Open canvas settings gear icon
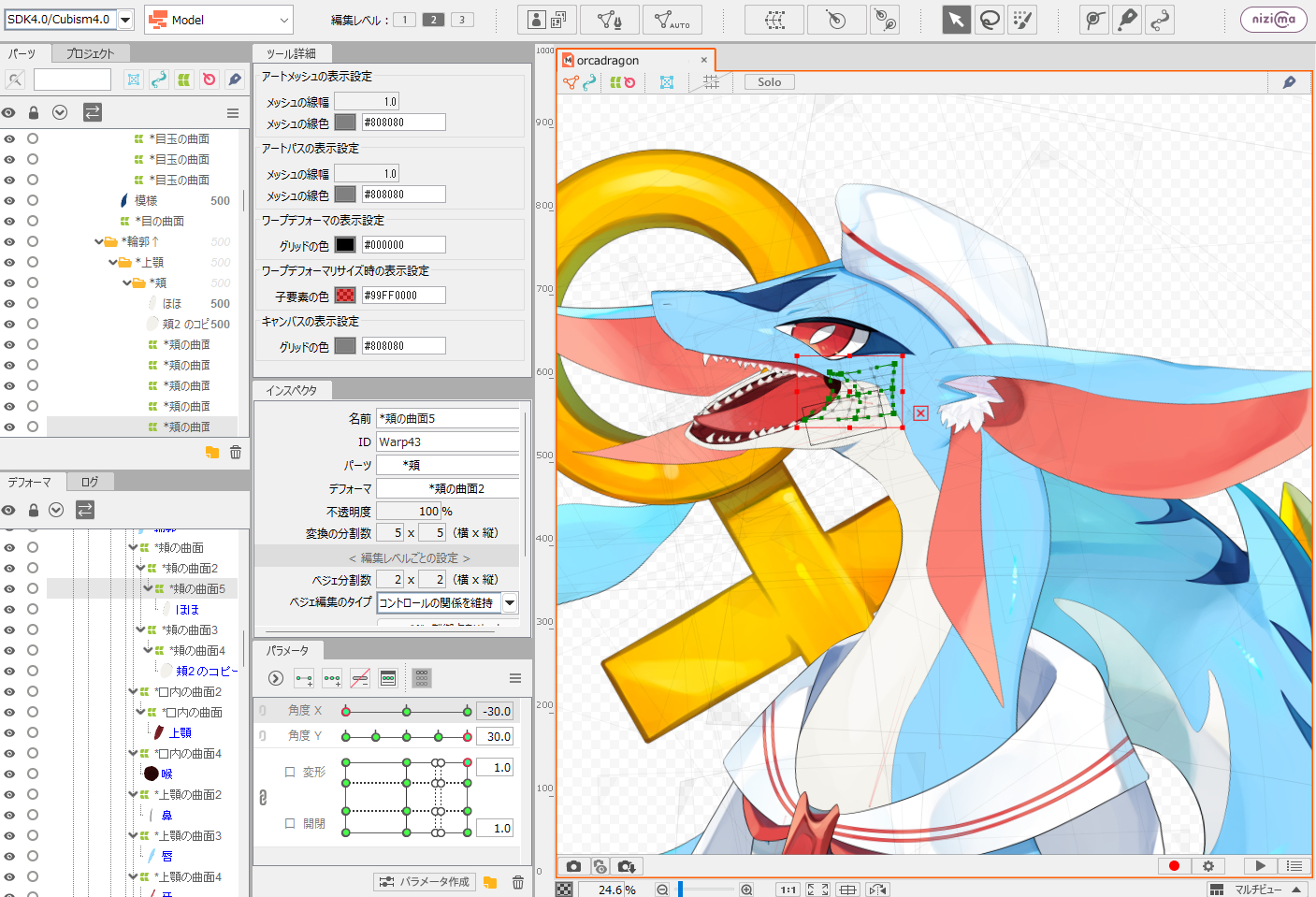Viewport: 1316px width, 897px height. click(1208, 866)
